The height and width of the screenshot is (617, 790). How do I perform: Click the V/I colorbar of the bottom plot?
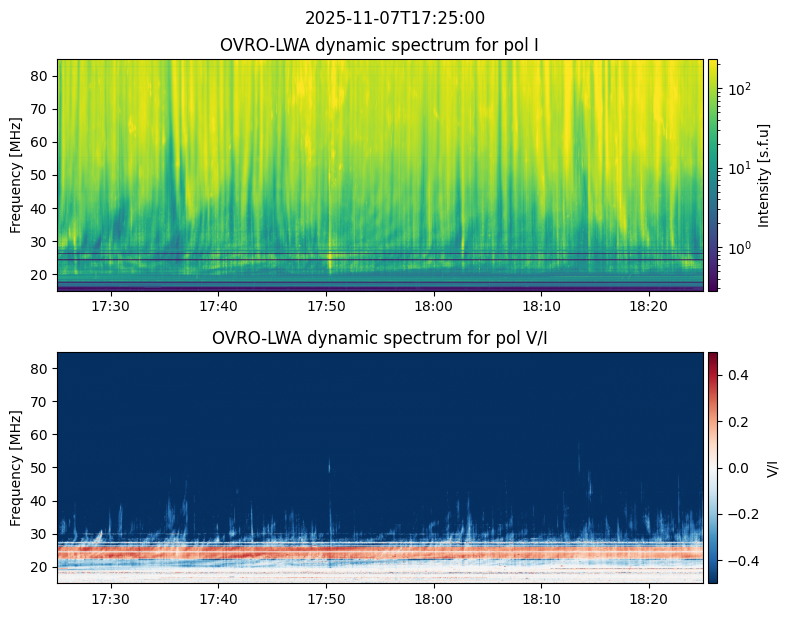coord(713,467)
